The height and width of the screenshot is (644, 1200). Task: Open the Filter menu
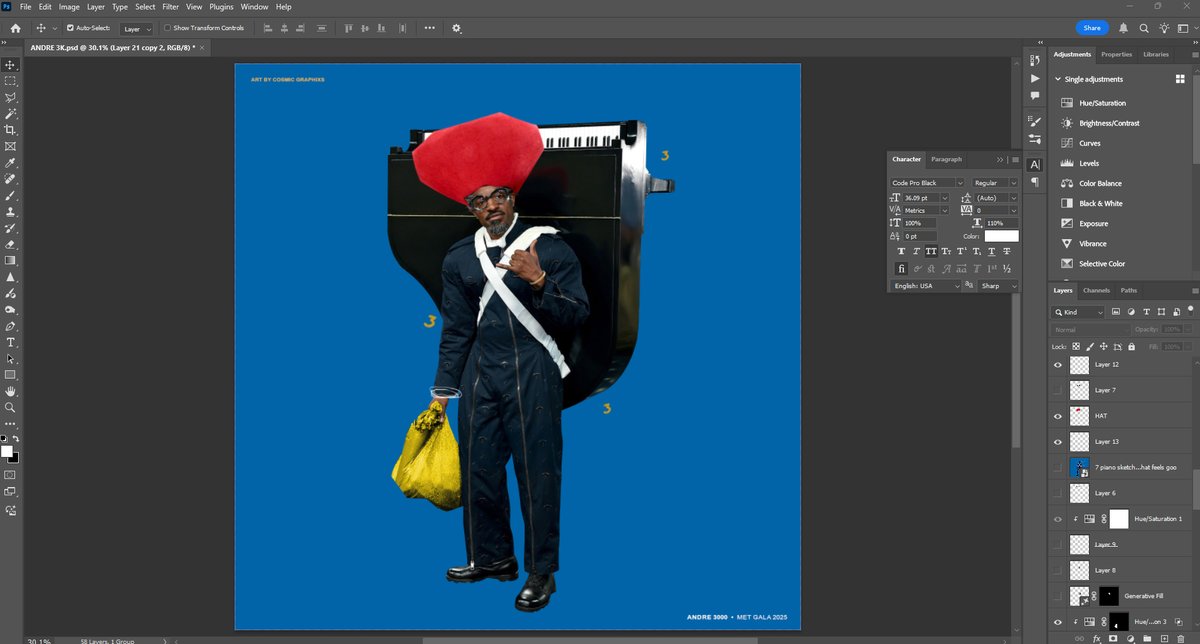(170, 6)
